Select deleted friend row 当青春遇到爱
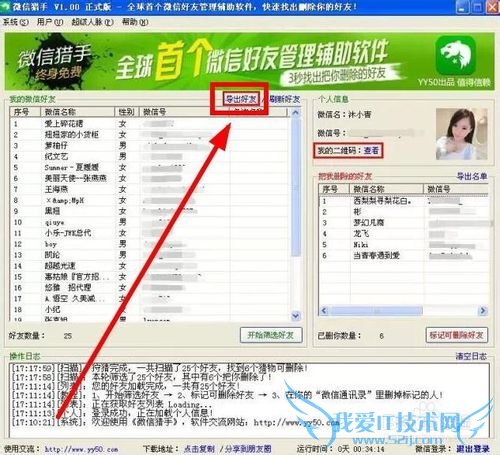 (x=404, y=256)
